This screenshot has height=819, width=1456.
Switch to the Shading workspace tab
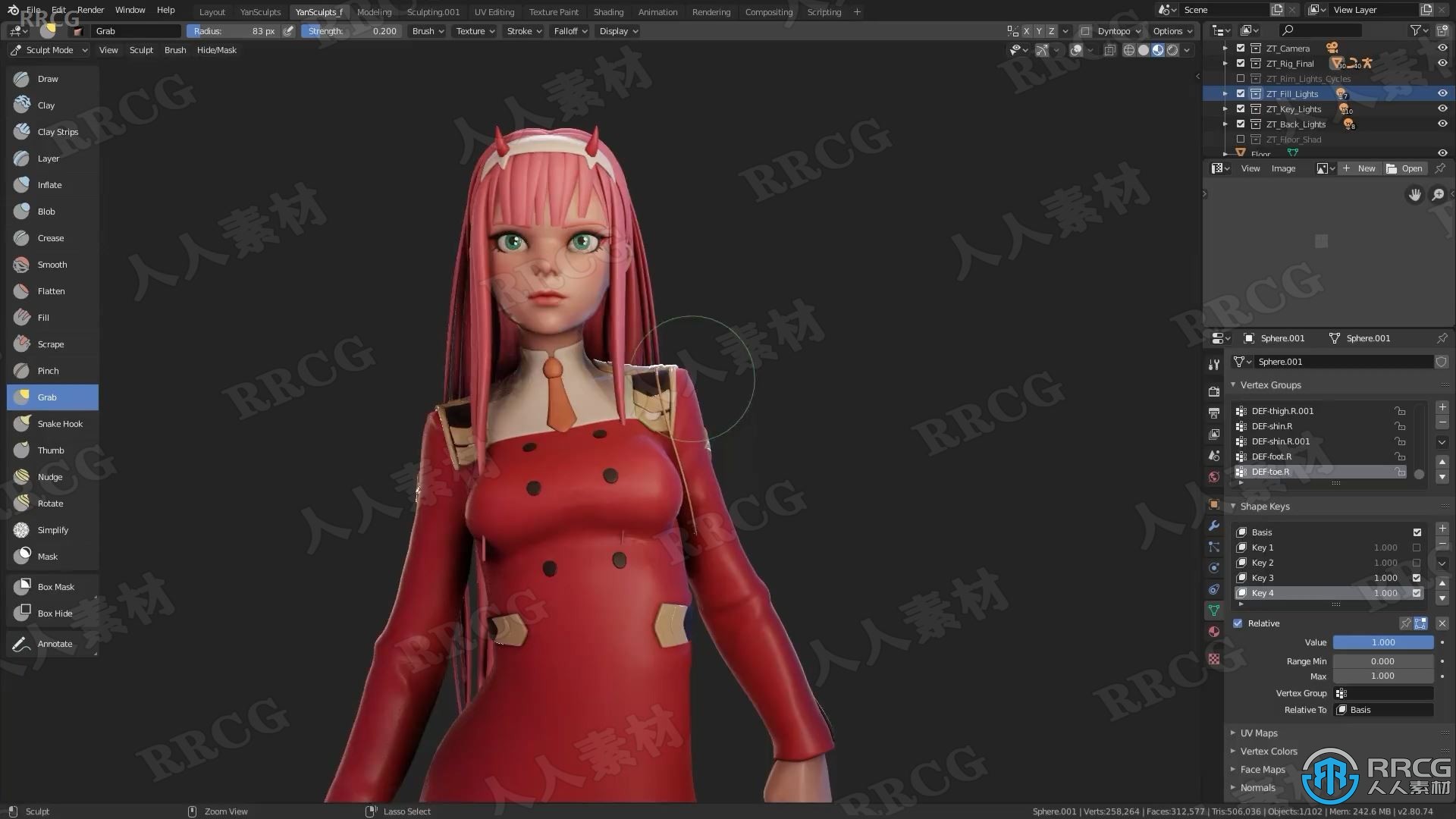coord(608,12)
